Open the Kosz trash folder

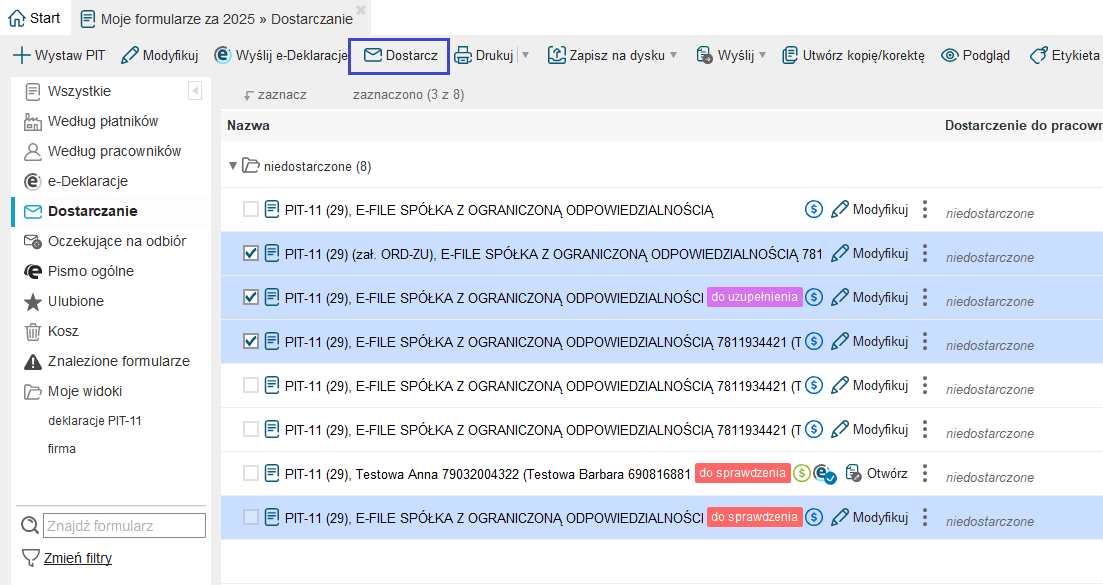point(63,331)
